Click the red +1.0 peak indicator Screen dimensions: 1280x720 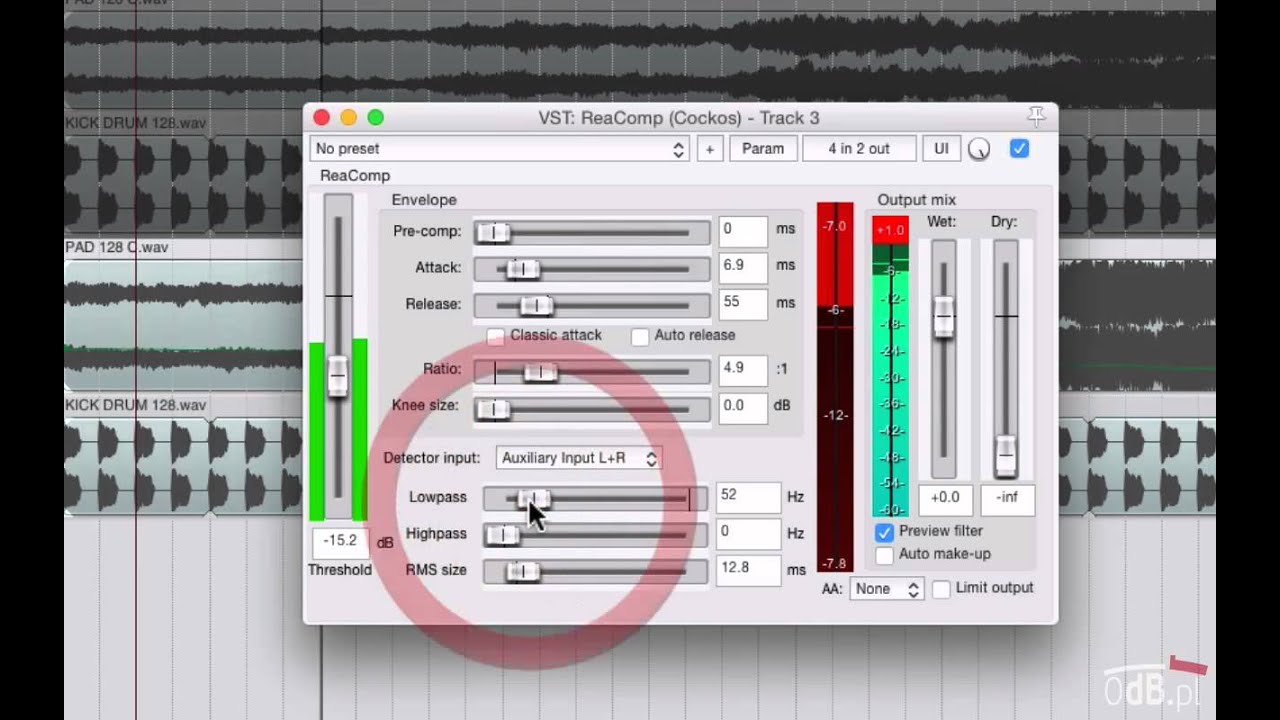tap(890, 230)
